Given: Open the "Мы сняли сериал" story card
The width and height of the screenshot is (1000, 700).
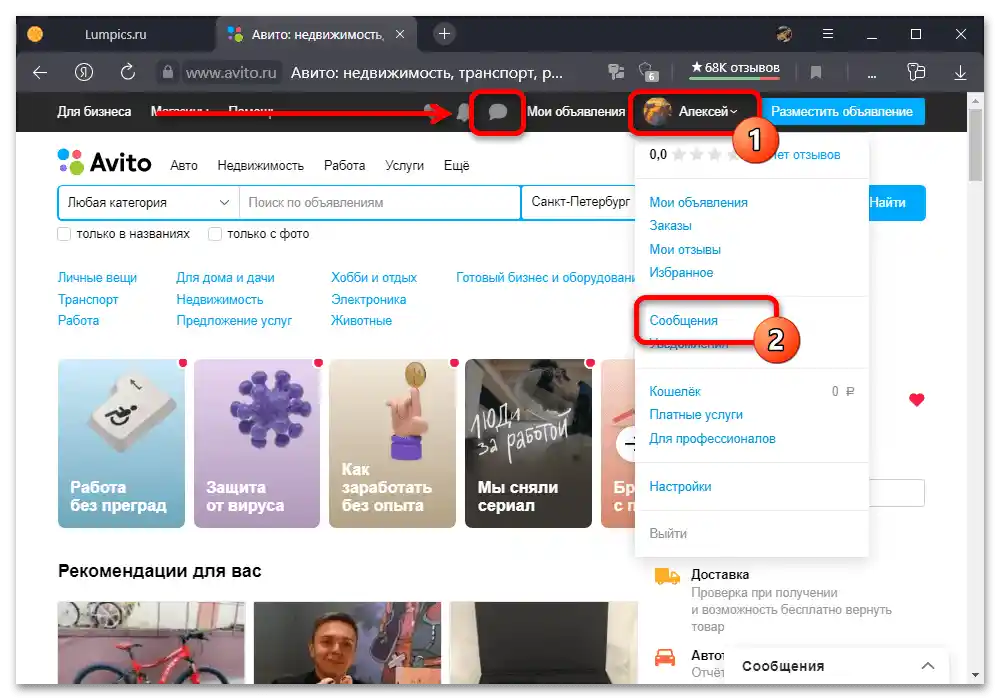Looking at the screenshot, I should pyautogui.click(x=529, y=444).
